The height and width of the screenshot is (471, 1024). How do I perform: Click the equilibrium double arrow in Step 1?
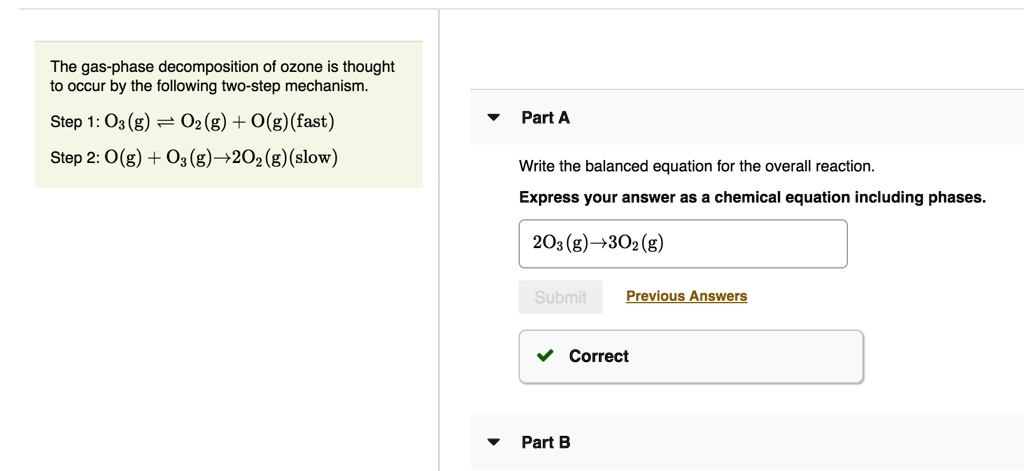tap(166, 122)
